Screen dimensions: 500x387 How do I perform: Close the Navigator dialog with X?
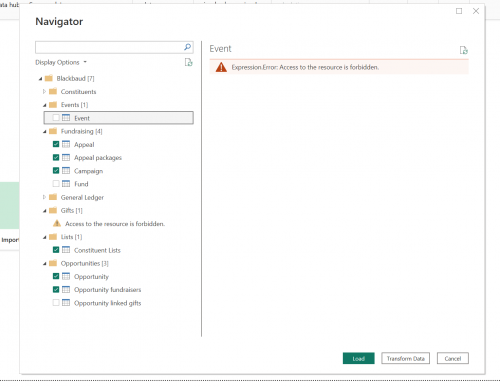coord(476,11)
